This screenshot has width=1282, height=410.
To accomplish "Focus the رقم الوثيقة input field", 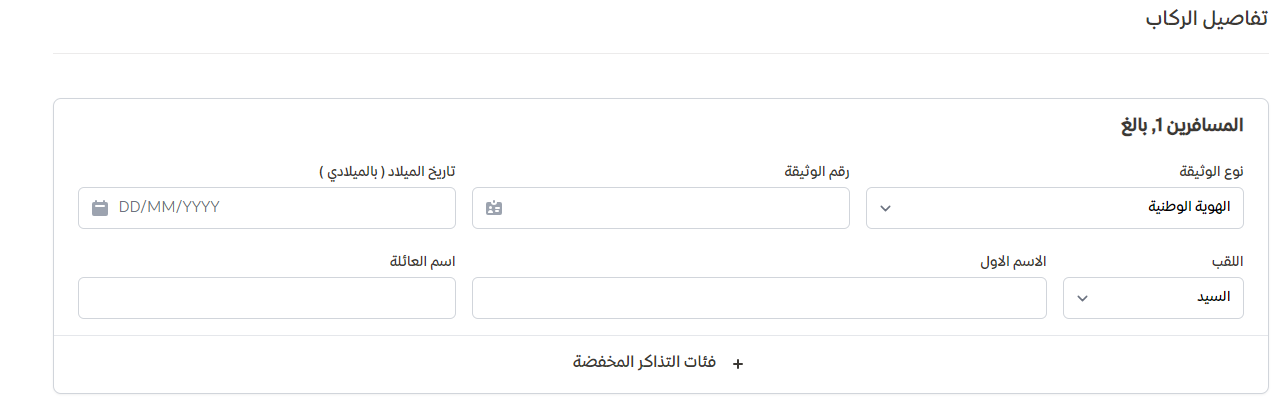I will [x=670, y=208].
